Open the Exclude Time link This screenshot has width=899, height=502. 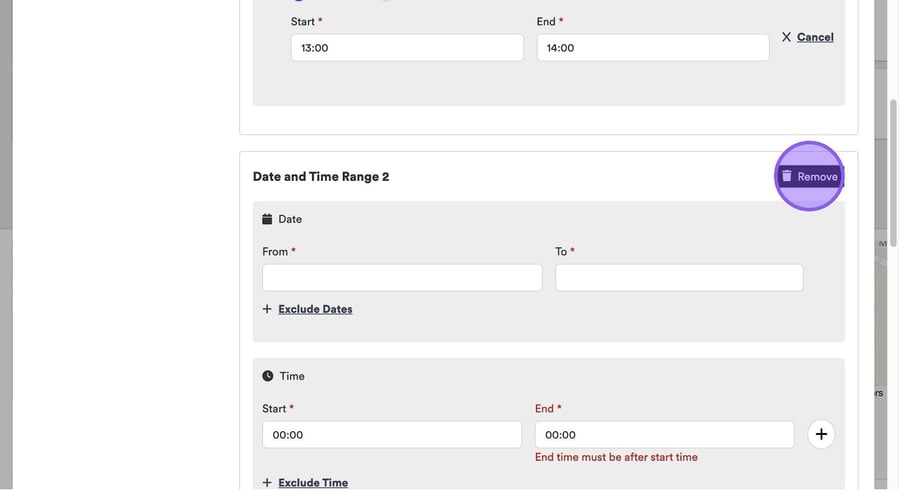pos(313,483)
